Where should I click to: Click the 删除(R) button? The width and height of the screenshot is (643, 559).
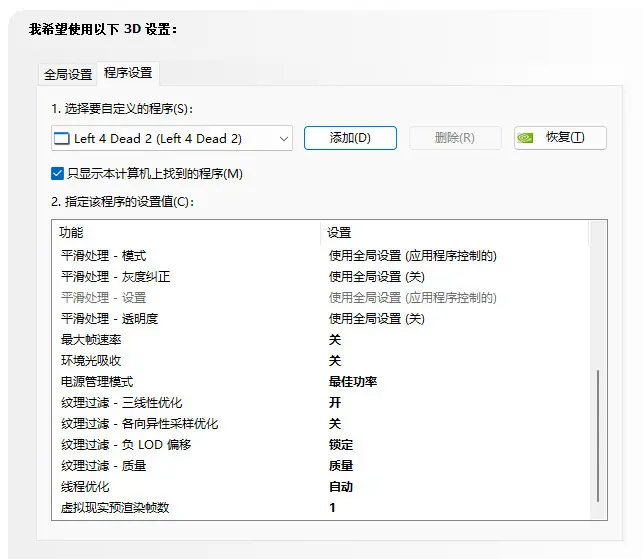click(455, 138)
